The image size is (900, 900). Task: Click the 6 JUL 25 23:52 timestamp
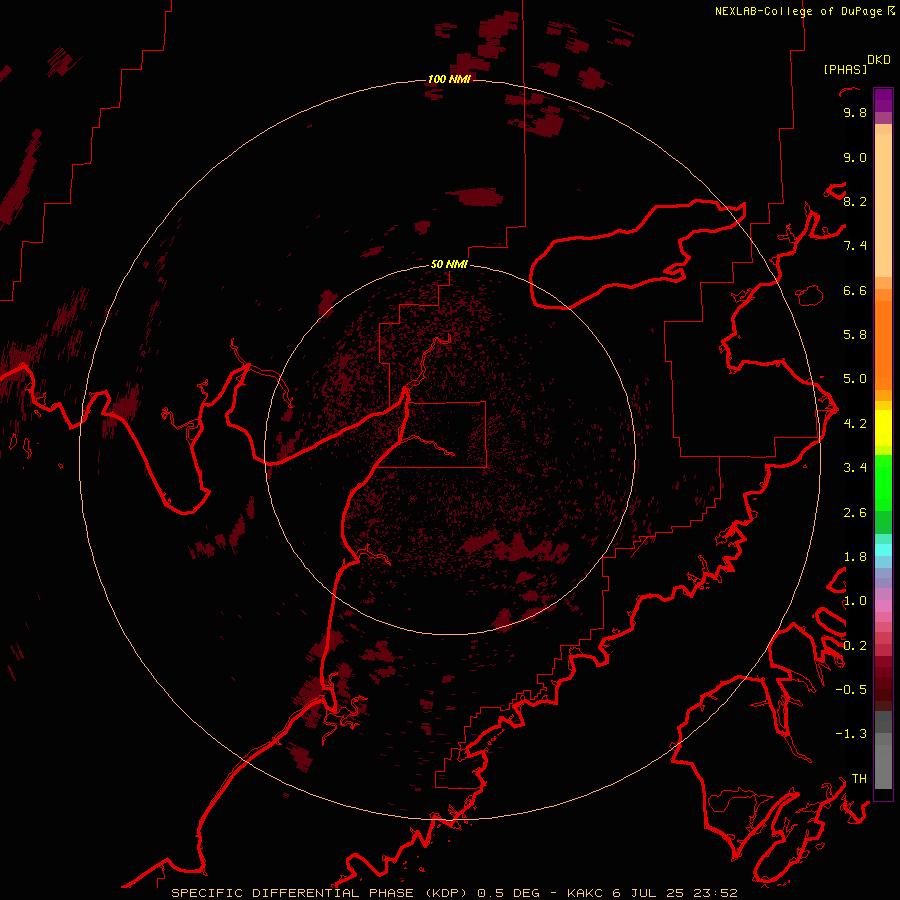(x=674, y=893)
